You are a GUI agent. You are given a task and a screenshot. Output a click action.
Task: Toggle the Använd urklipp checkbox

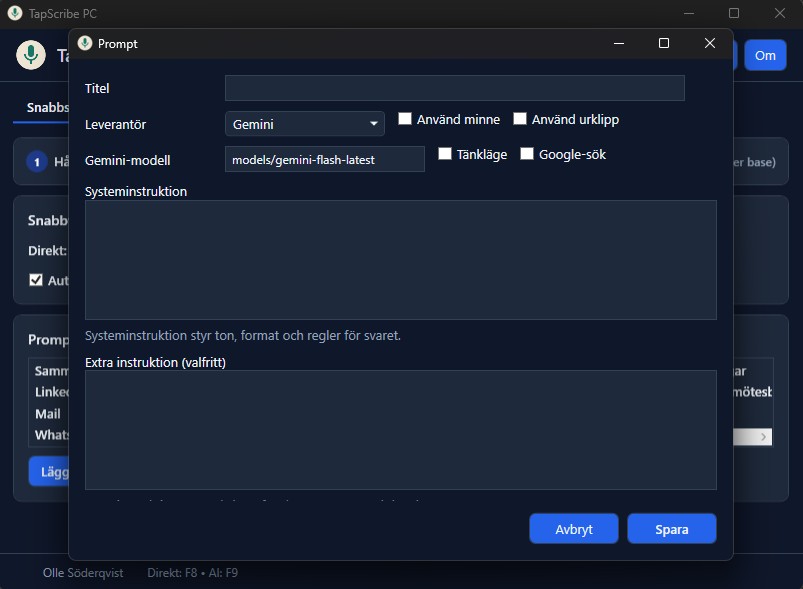point(520,119)
